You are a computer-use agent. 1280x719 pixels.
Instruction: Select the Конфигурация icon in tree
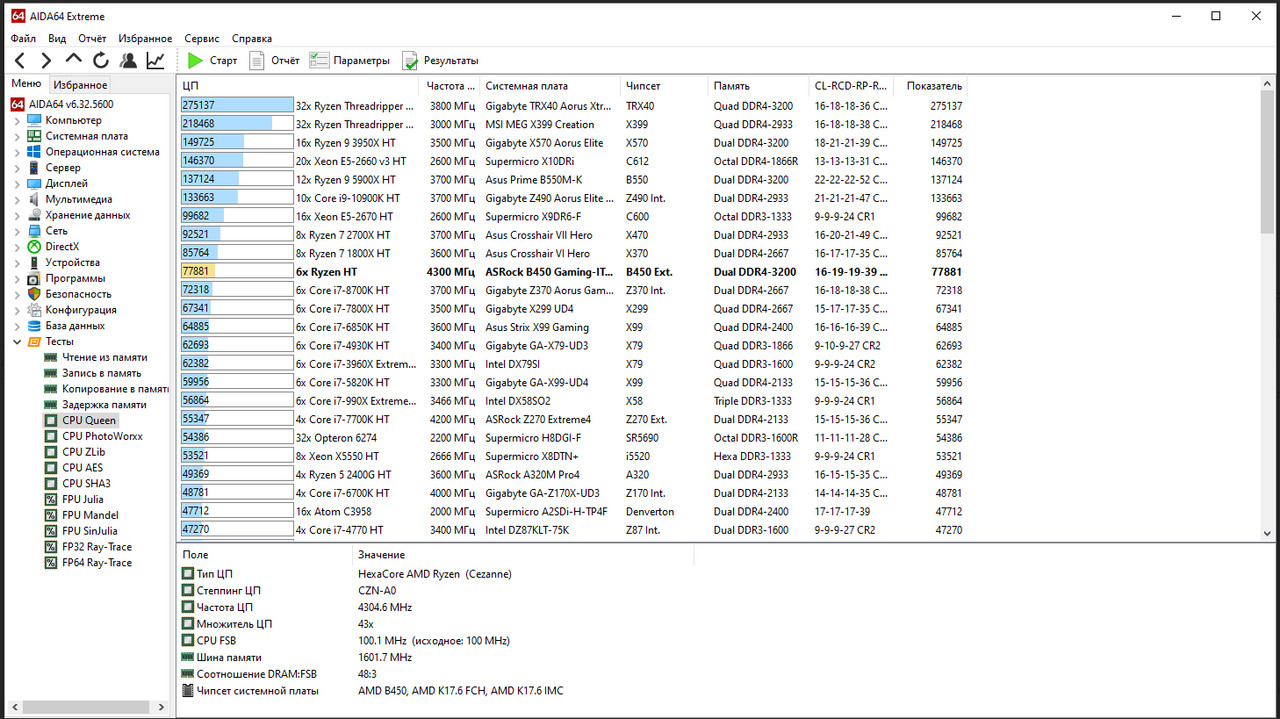(34, 310)
